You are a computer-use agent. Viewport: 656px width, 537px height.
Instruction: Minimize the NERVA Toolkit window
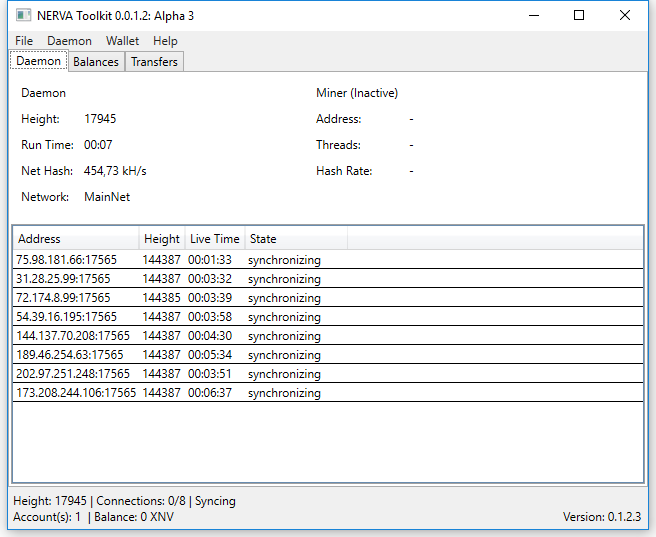click(534, 15)
